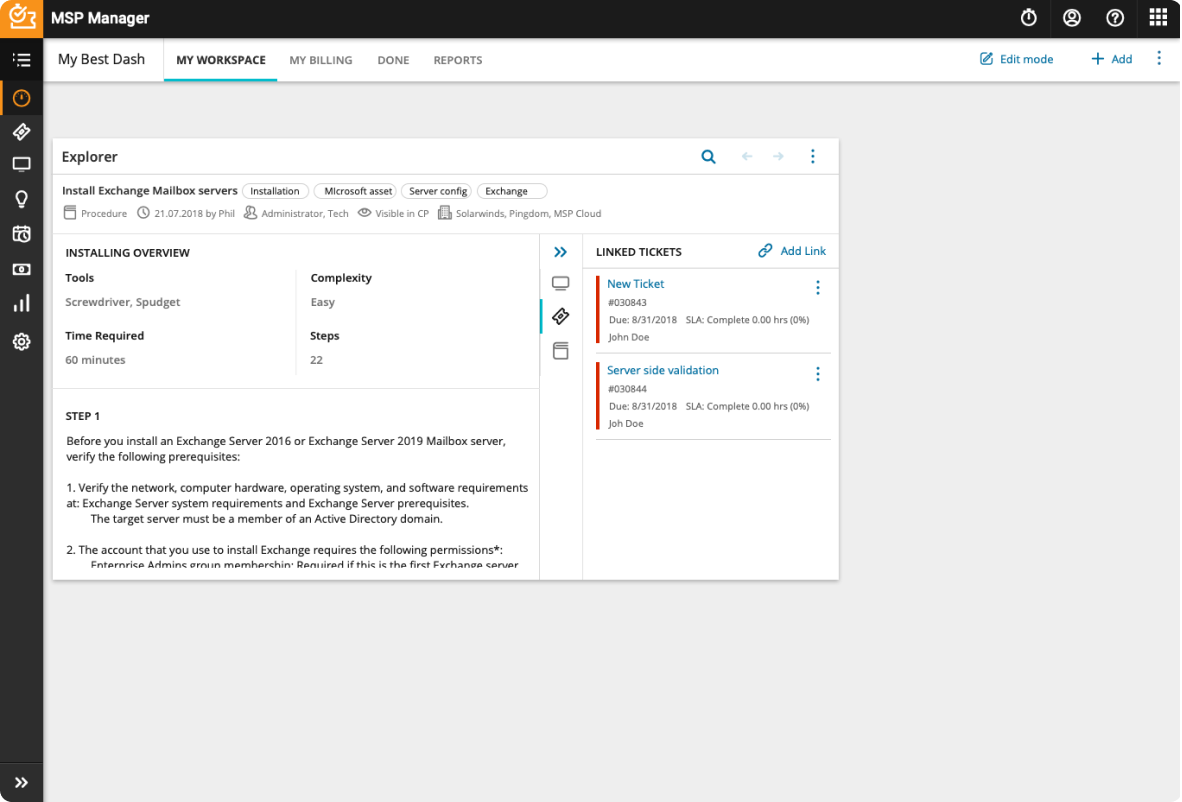Open Server side validation row options menu
Image resolution: width=1182 pixels, height=802 pixels.
[x=817, y=374]
